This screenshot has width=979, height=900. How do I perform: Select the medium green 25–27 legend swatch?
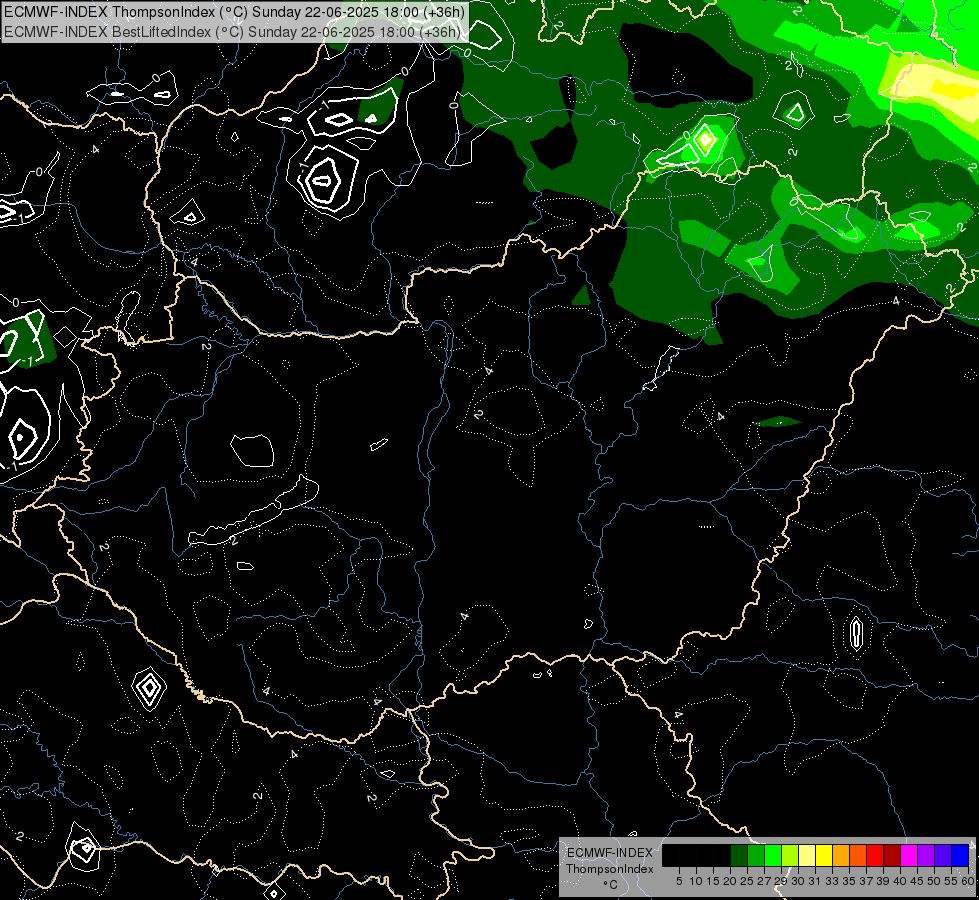(756, 855)
